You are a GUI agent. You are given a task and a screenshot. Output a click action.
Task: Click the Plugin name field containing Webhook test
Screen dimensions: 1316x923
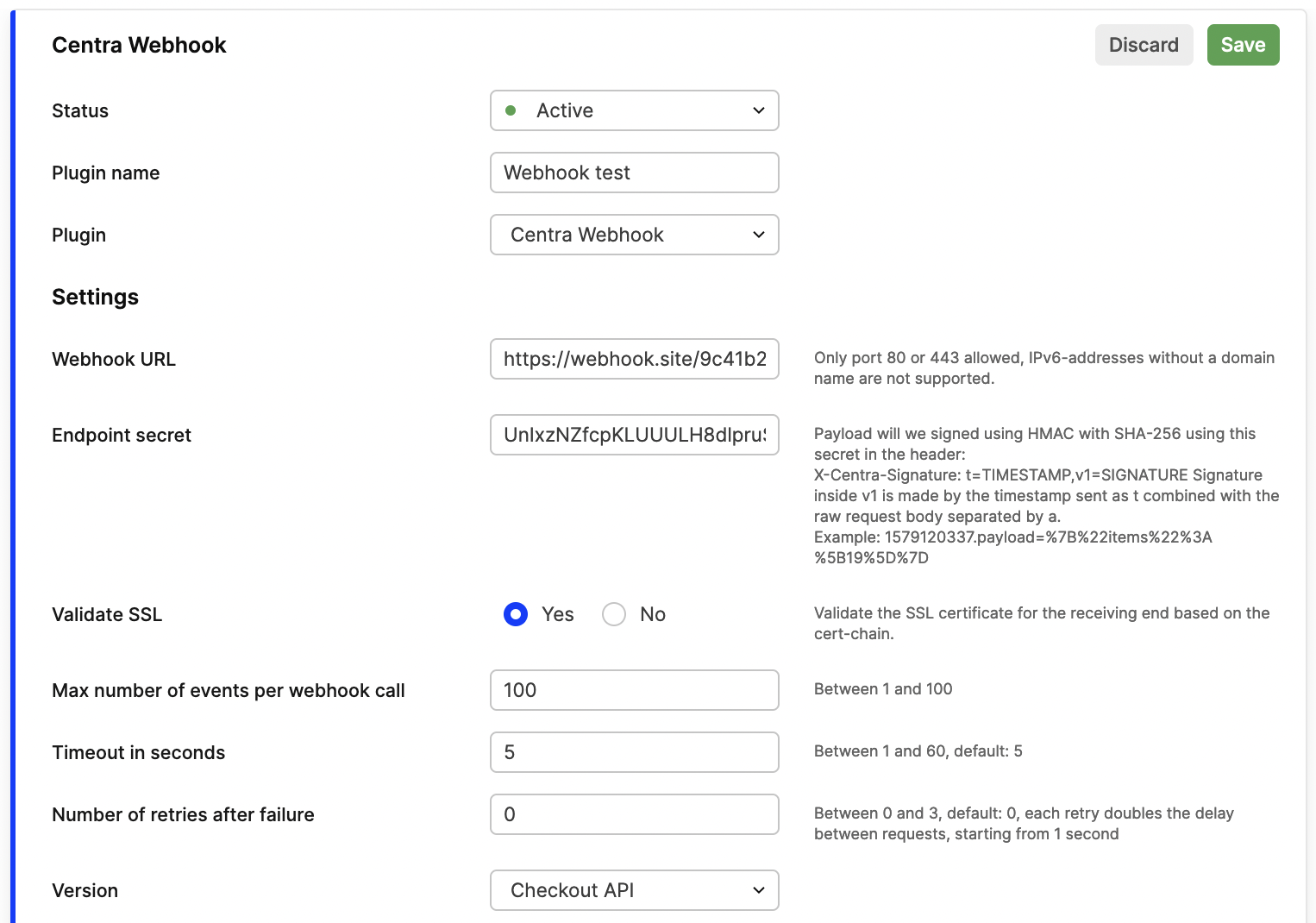click(x=634, y=173)
